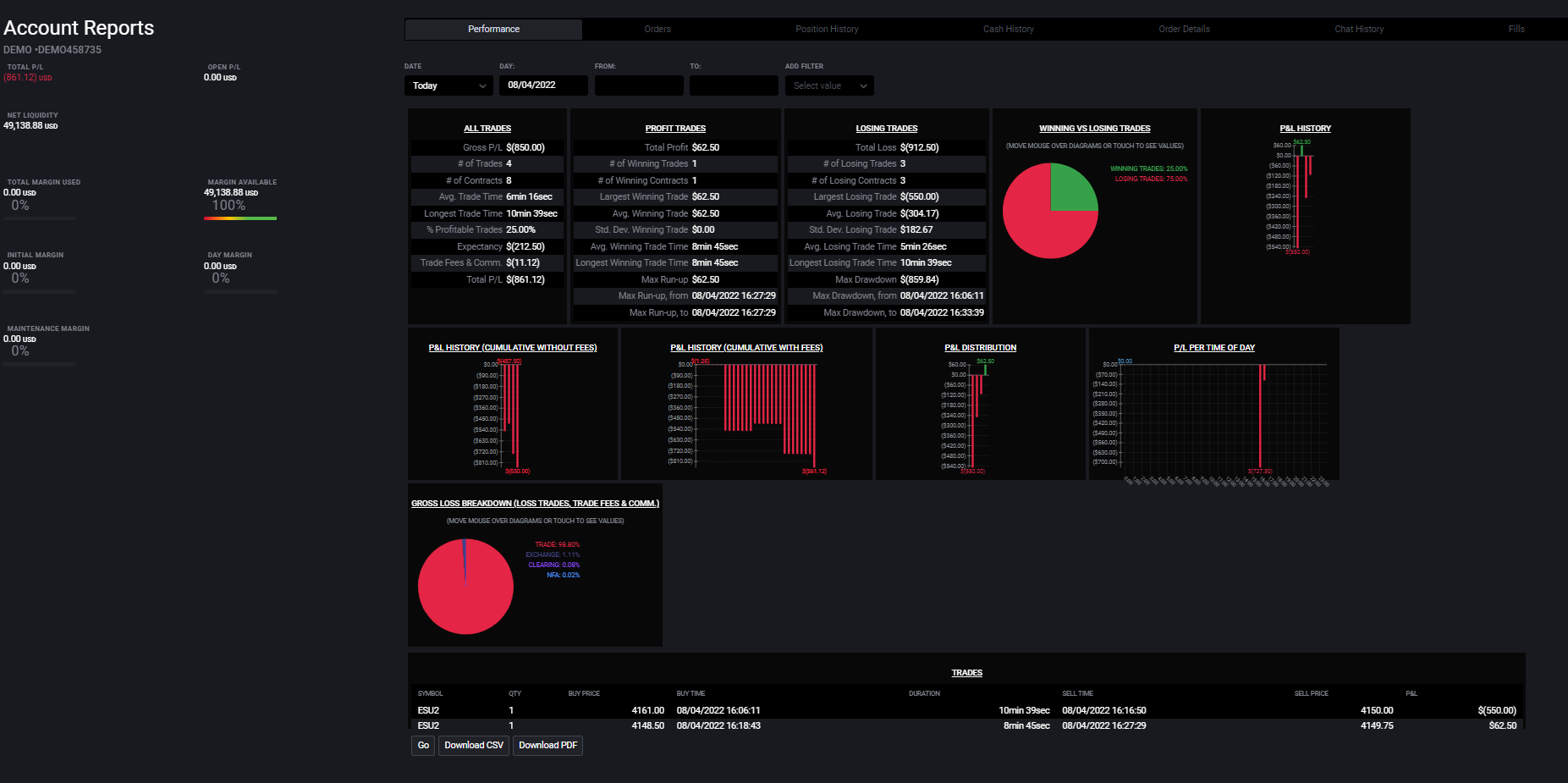Image resolution: width=1568 pixels, height=783 pixels.
Task: Click the Symbol column header
Action: coord(430,693)
